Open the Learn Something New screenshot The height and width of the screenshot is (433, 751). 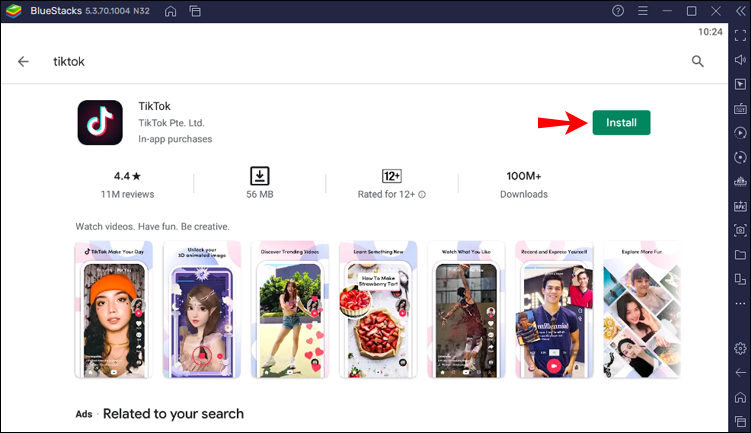[378, 310]
